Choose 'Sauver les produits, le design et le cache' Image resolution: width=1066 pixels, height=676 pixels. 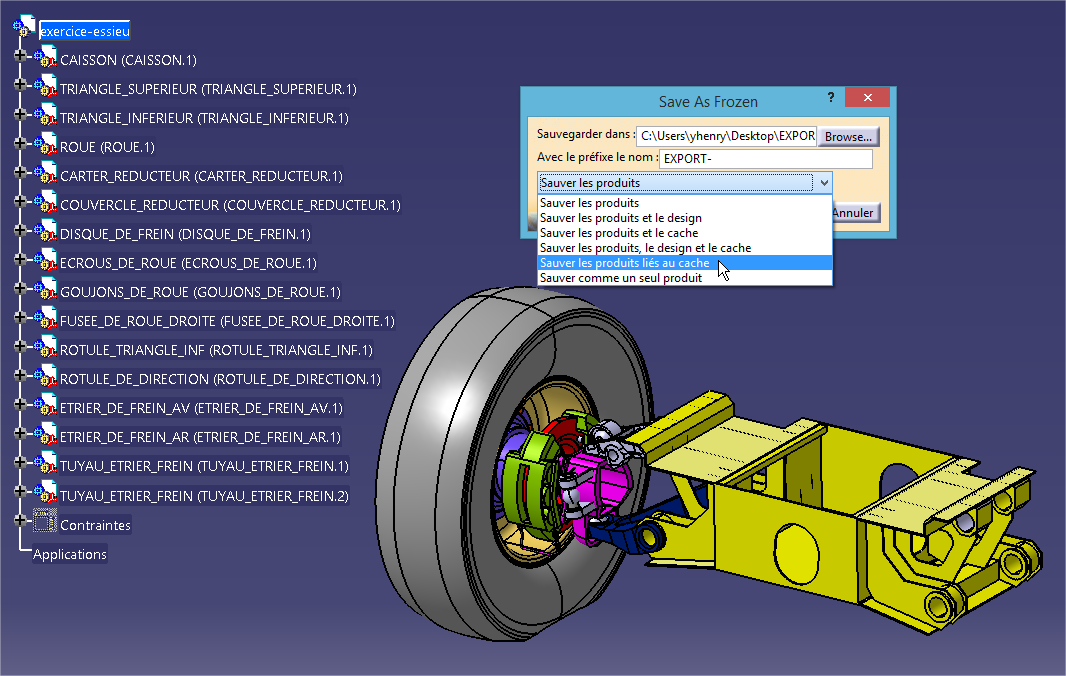tap(685, 248)
